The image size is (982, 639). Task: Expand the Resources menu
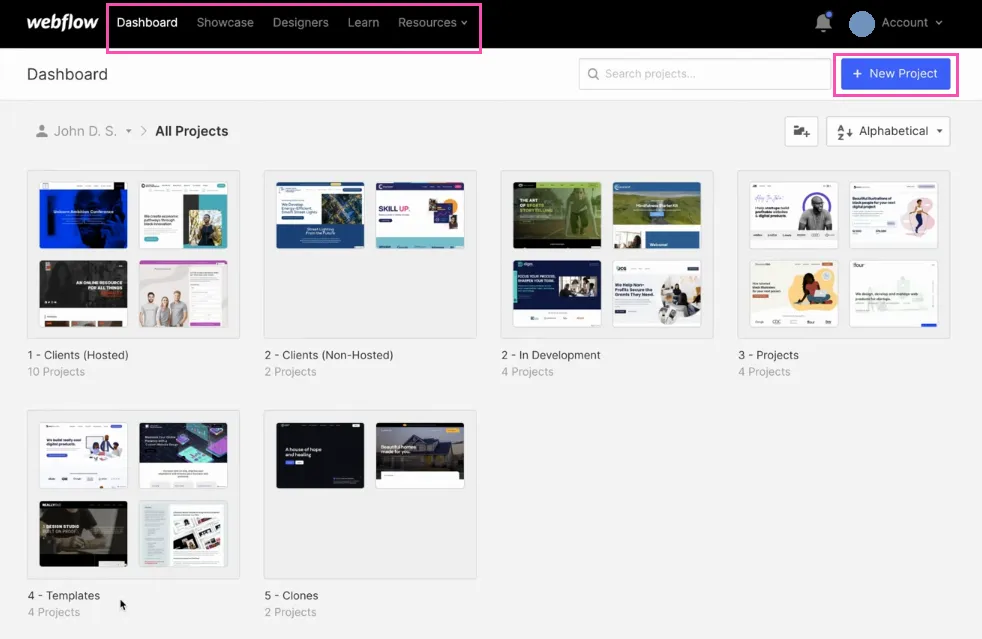(x=433, y=23)
